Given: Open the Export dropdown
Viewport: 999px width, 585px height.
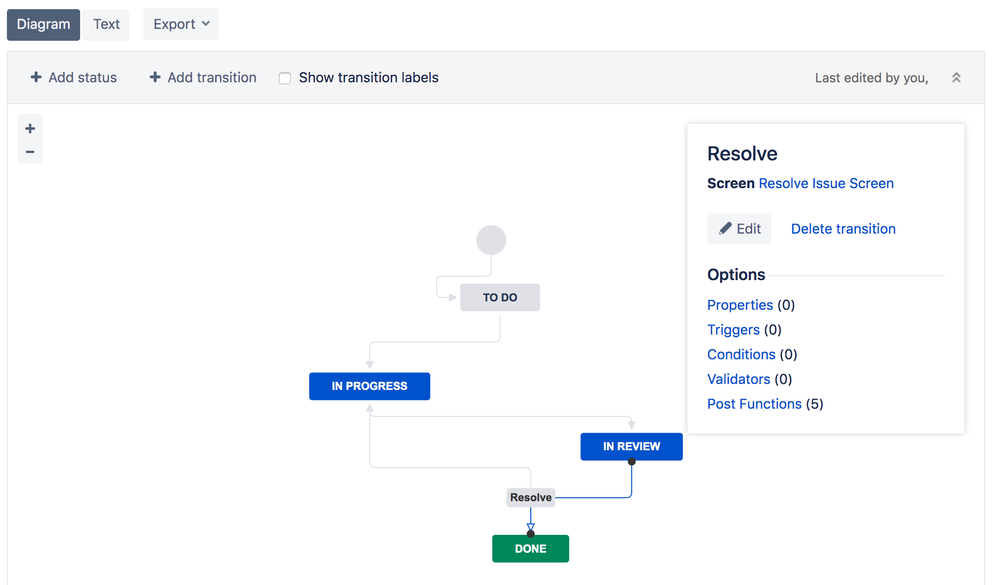Looking at the screenshot, I should tap(180, 24).
